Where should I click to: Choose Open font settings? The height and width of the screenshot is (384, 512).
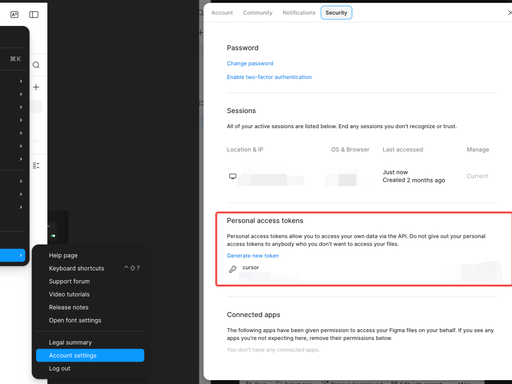[90, 320]
